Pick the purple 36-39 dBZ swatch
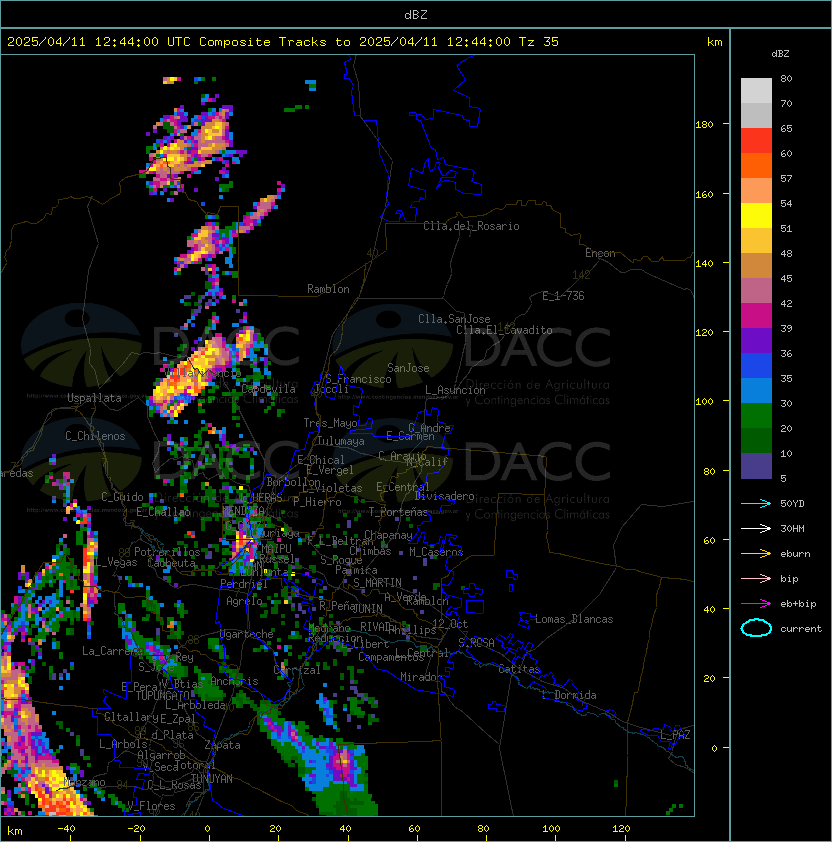 tap(756, 341)
